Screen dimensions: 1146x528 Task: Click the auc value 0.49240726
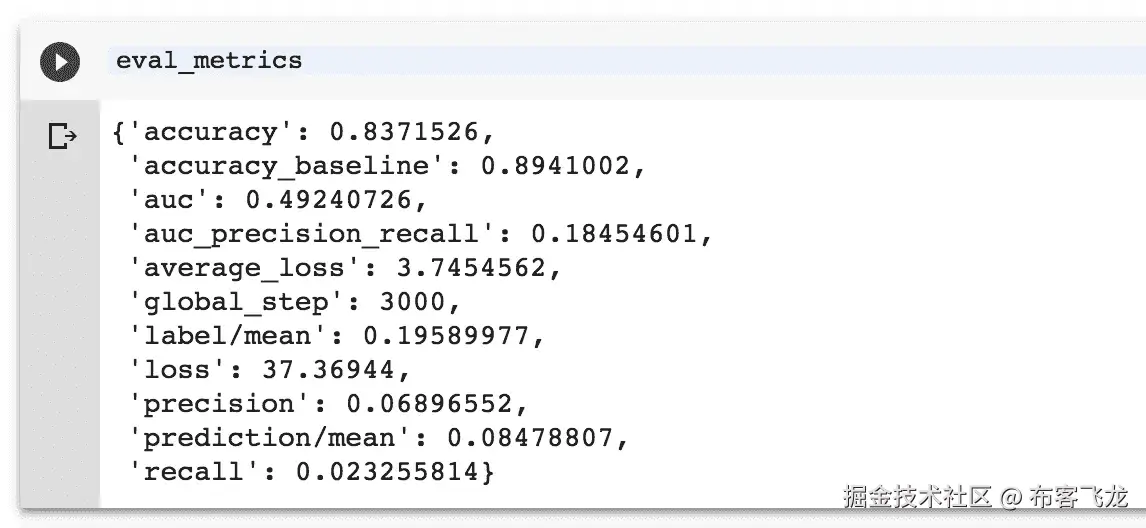coord(329,200)
